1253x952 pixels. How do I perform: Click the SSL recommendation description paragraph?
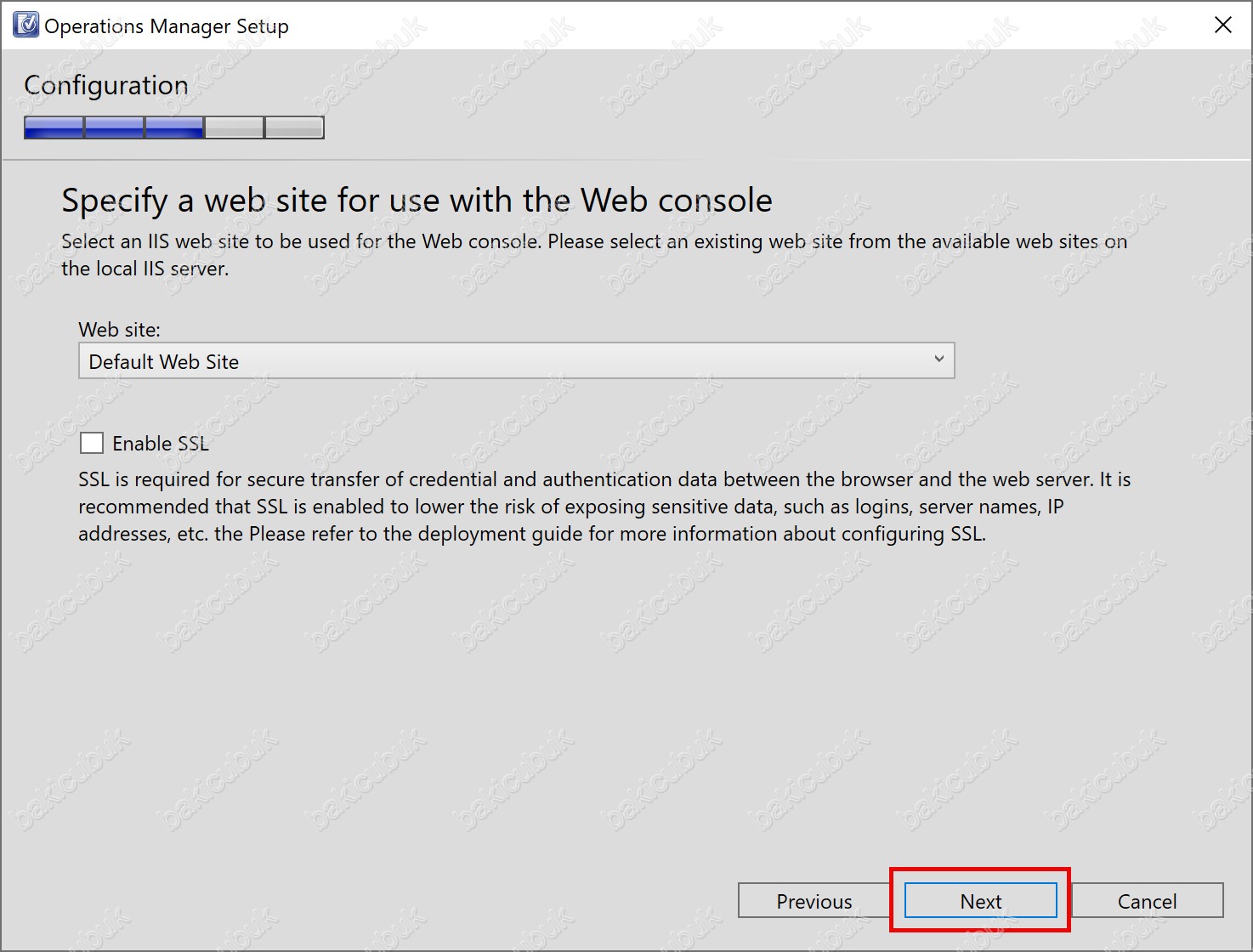[604, 507]
